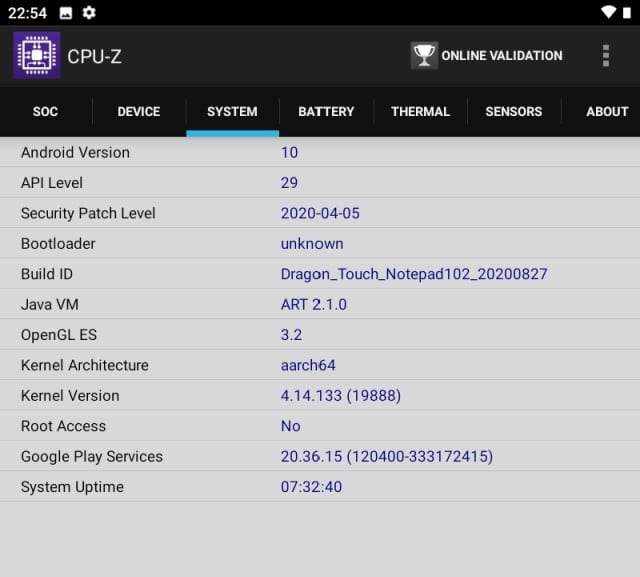Tap the kernel value 4.14.133 (19888)
This screenshot has width=640, height=577.
point(341,395)
